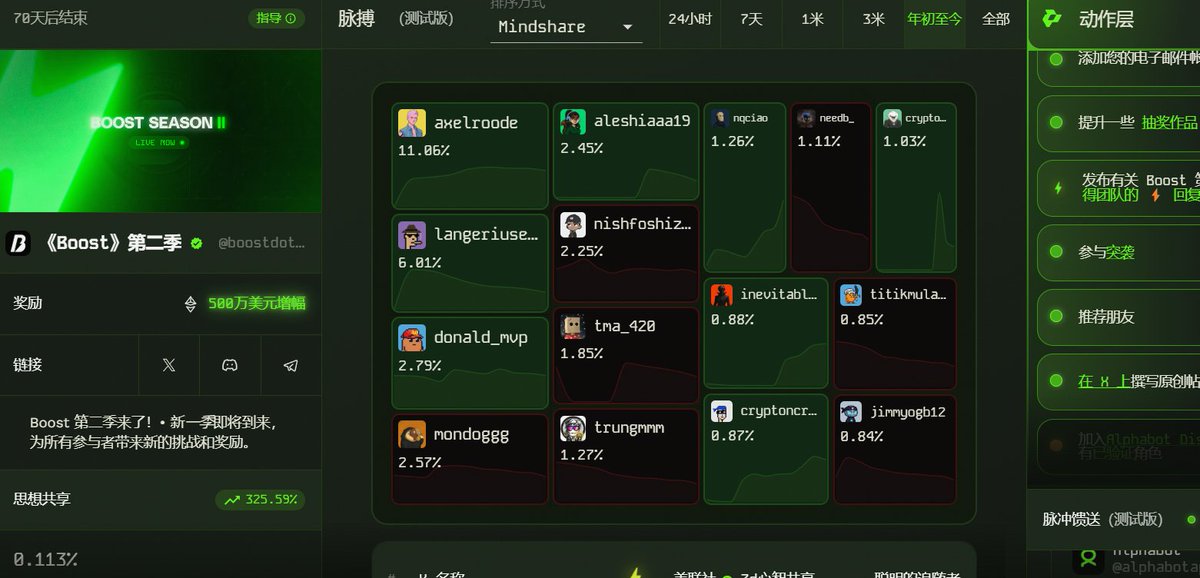Click donald_mvp's avatar
1200x578 pixels.
(412, 338)
